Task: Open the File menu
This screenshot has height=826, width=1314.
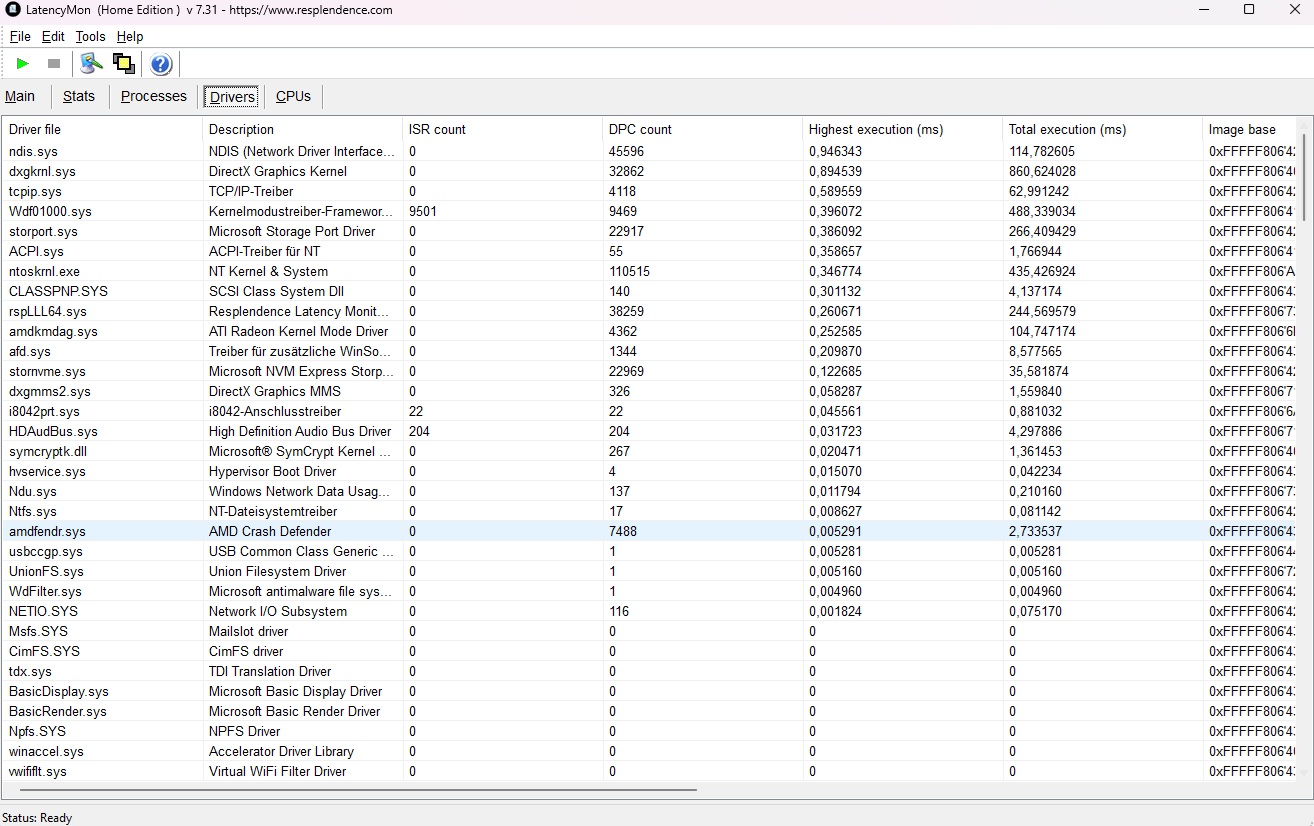Action: (20, 36)
